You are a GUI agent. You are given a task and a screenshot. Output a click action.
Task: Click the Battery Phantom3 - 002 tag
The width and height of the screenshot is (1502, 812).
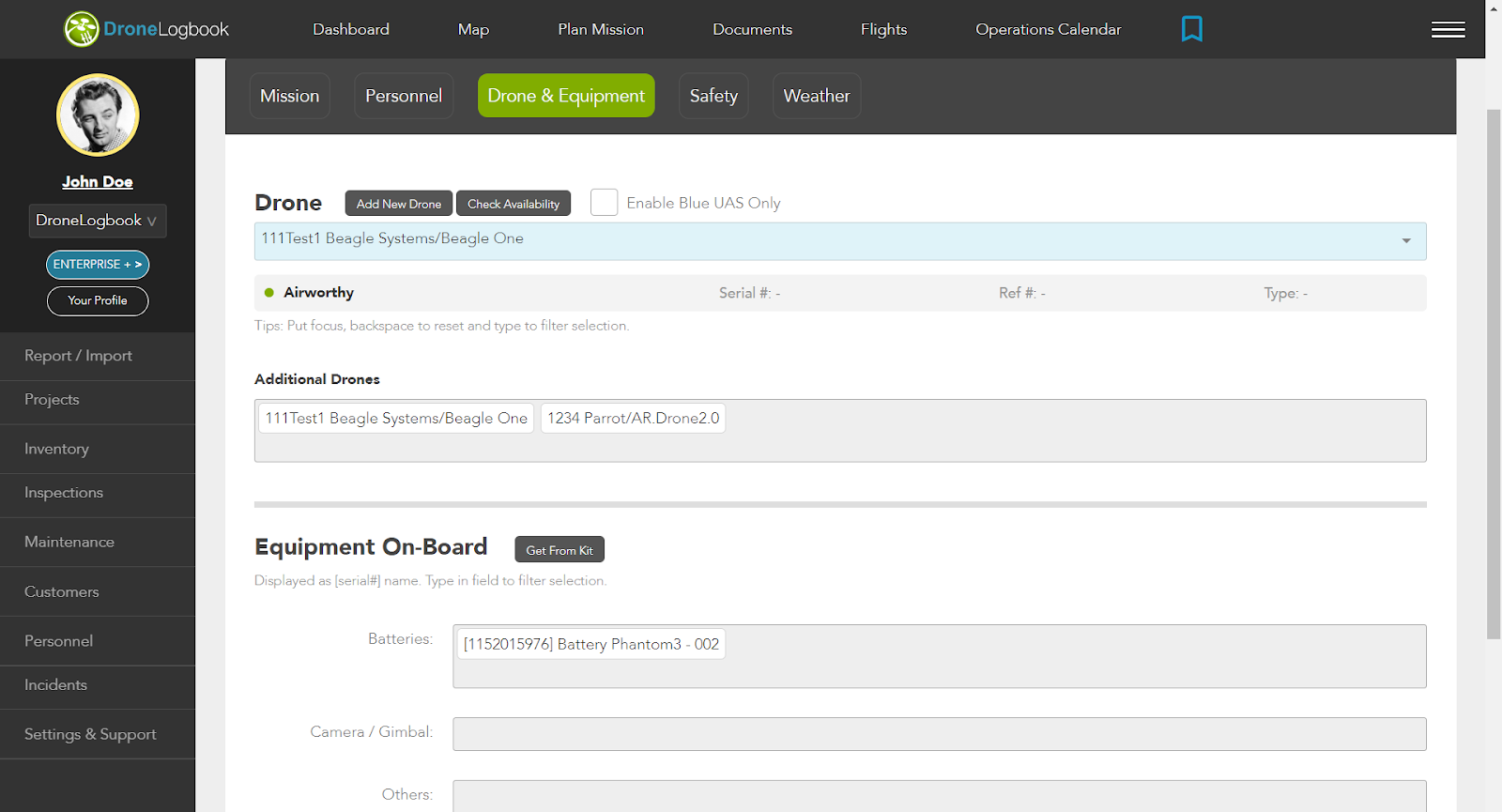click(591, 644)
